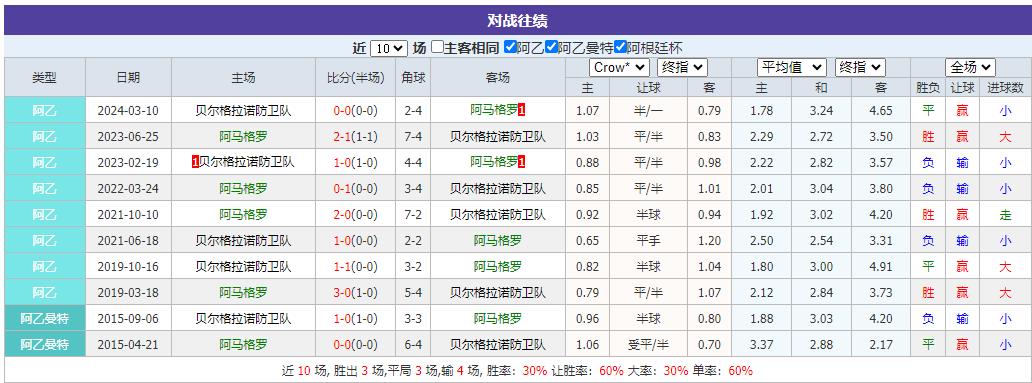Open score 2-1(1-1) of 2023-06-25 match
Viewport: 1032px width, 383px height.
(x=355, y=137)
